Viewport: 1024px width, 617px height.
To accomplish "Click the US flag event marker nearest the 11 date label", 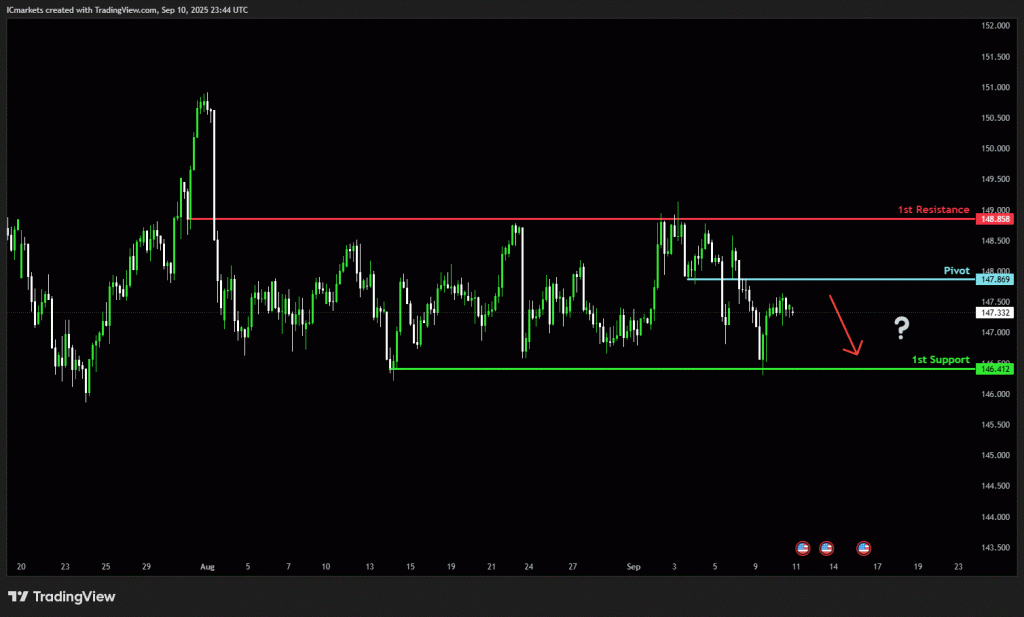I will click(803, 548).
